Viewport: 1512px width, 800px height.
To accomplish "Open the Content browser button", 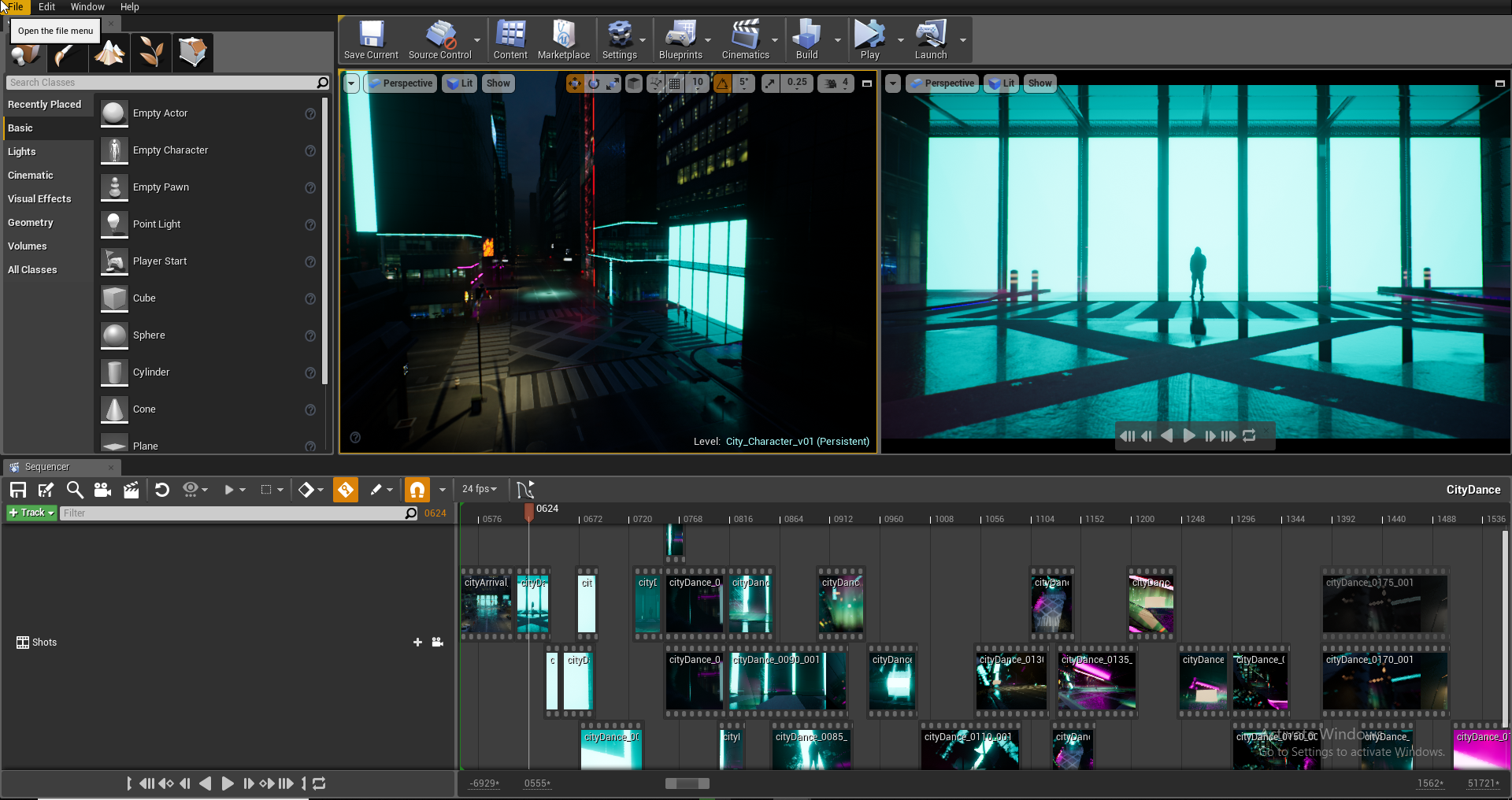I will coord(510,40).
